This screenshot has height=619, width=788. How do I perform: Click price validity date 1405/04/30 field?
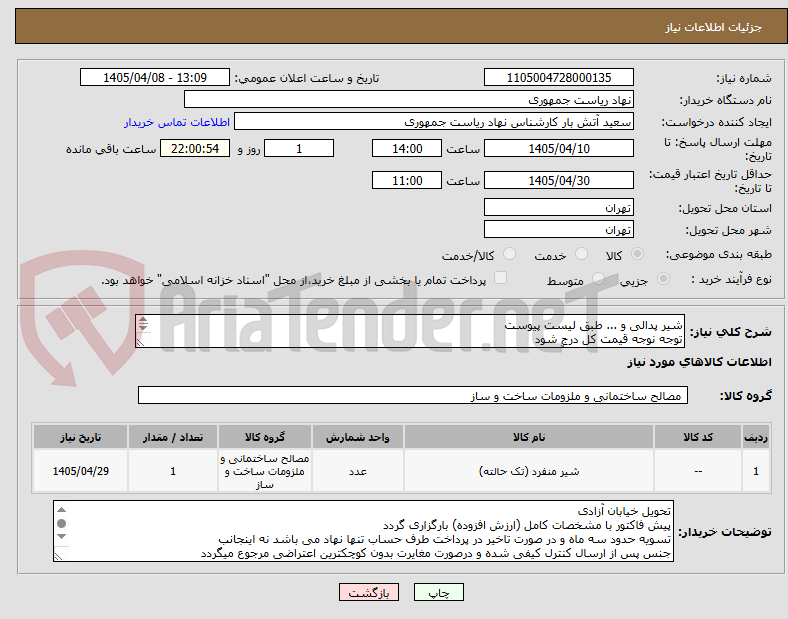(x=559, y=180)
